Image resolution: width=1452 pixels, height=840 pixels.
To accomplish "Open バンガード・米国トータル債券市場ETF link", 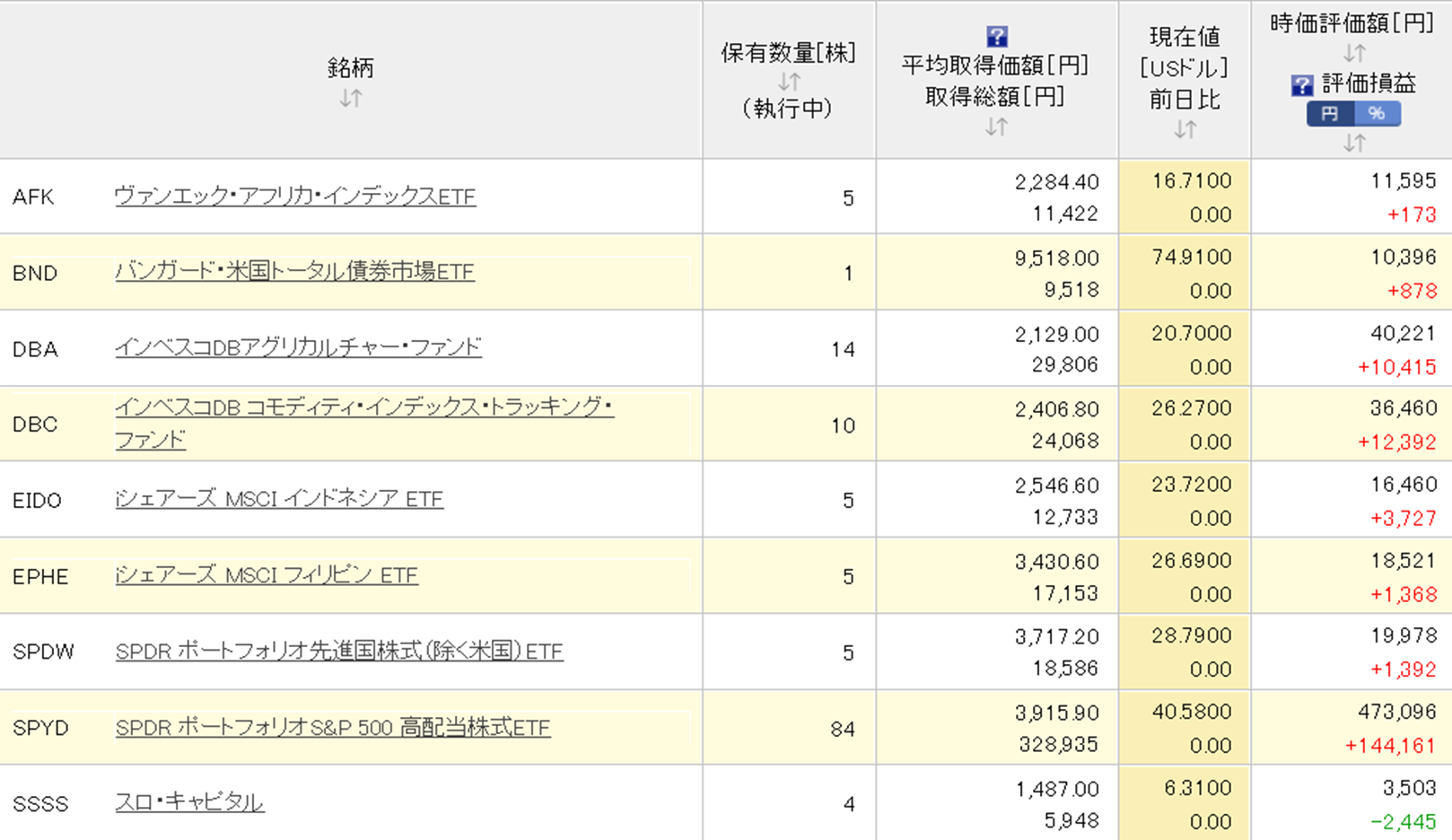I will [294, 272].
